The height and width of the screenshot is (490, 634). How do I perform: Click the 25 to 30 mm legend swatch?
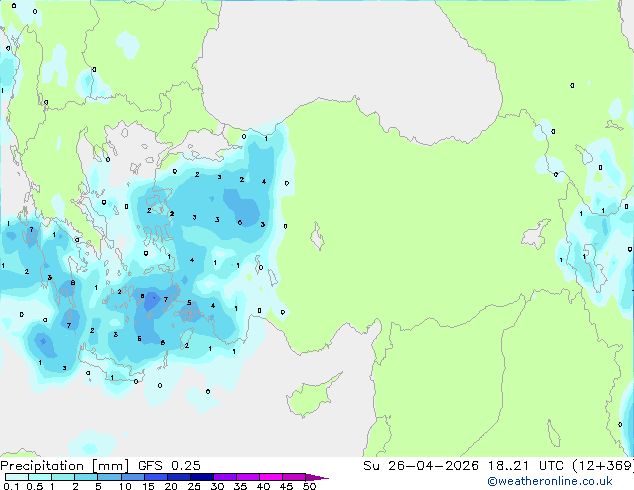(x=201, y=477)
